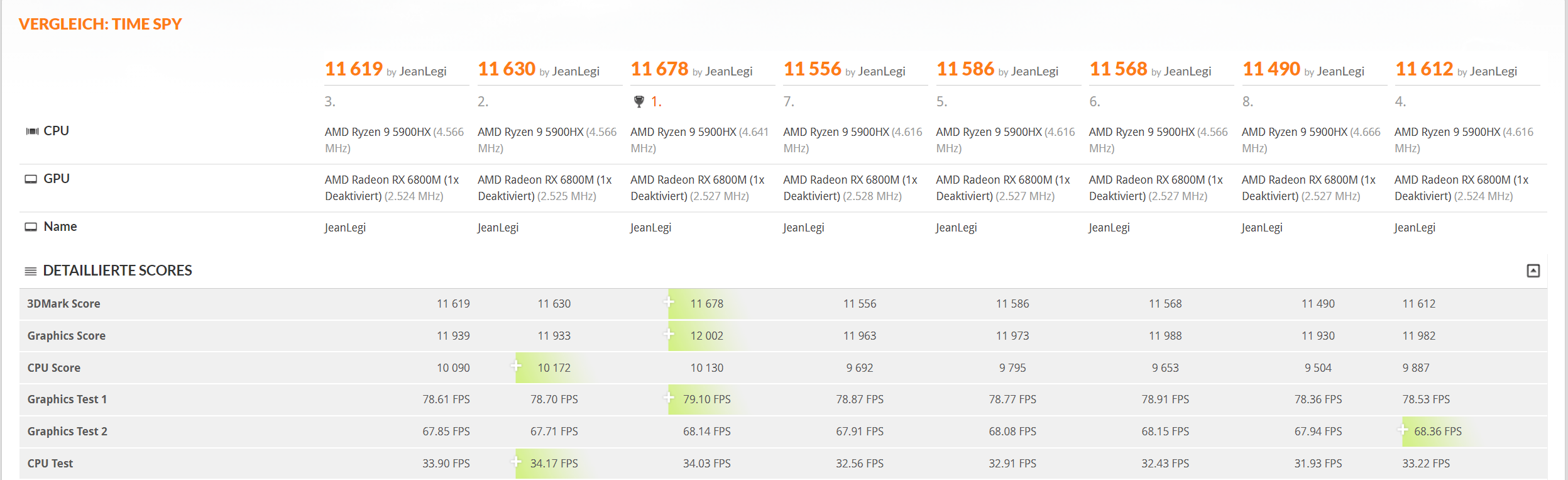Viewport: 1568px width, 480px height.
Task: Click the Name row monitor icon
Action: pyautogui.click(x=31, y=227)
